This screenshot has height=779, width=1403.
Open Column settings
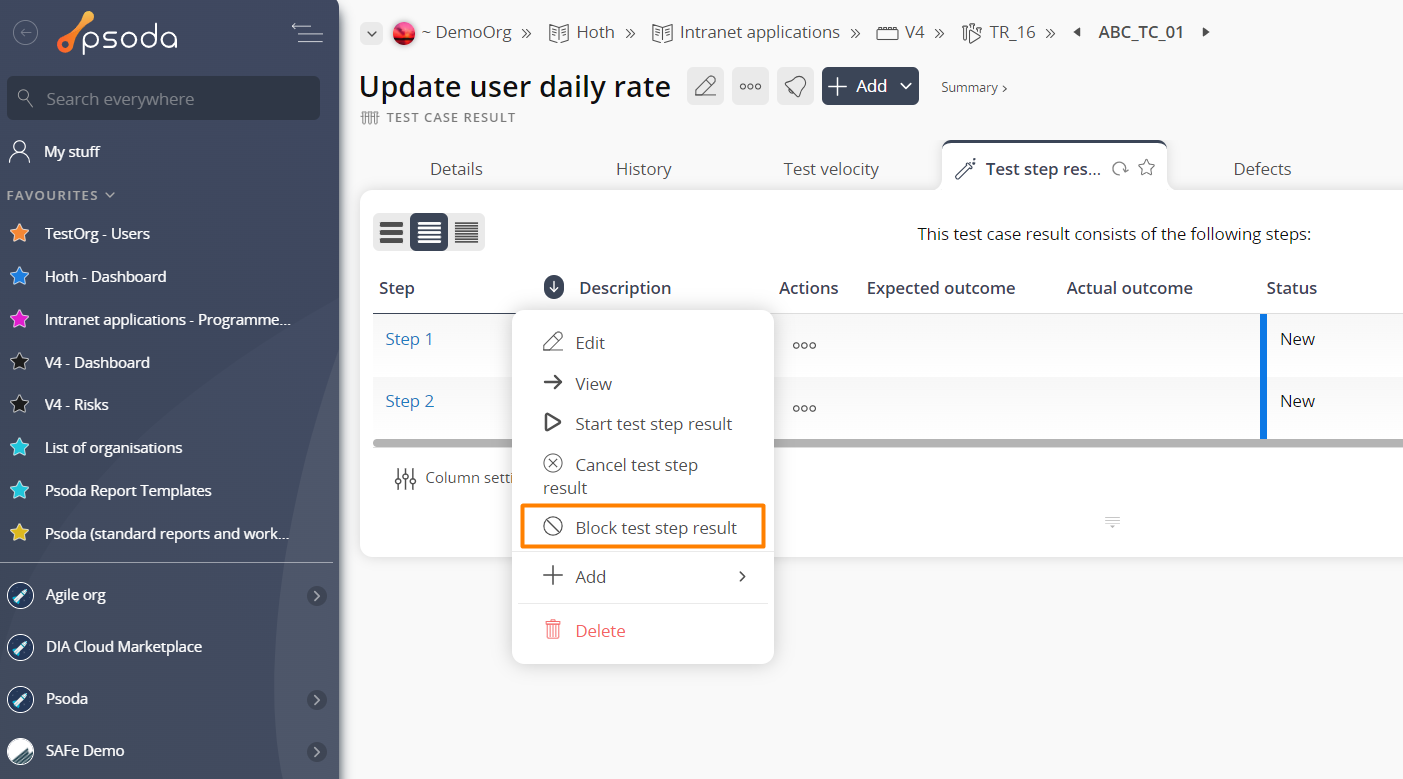tap(453, 478)
